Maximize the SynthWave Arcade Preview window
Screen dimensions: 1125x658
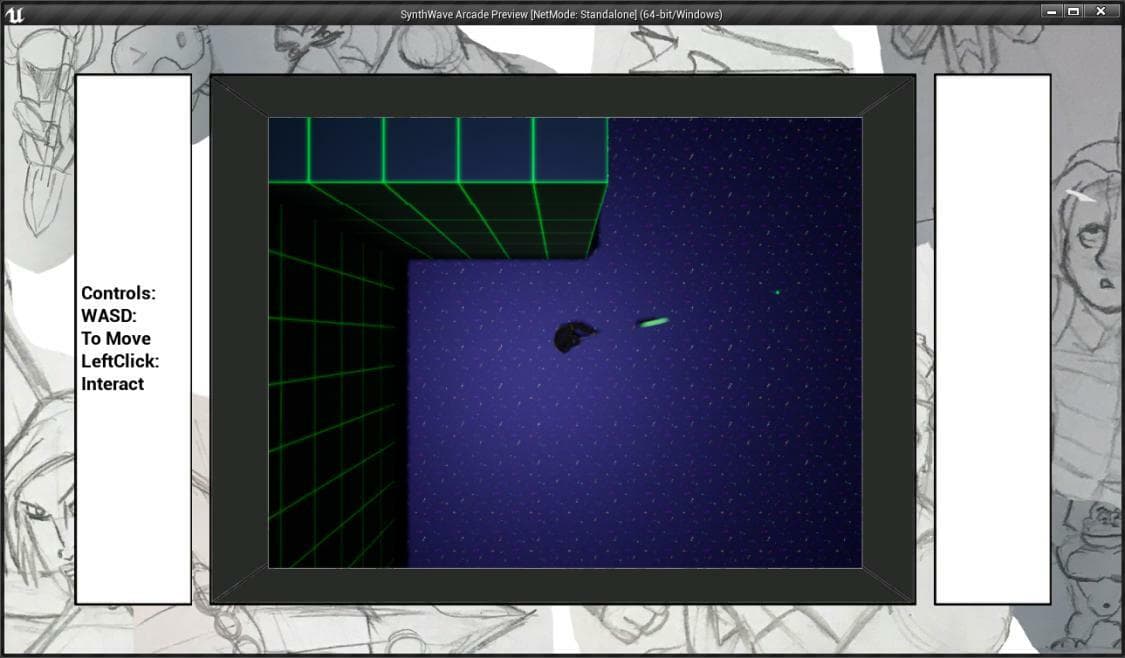click(x=1074, y=11)
